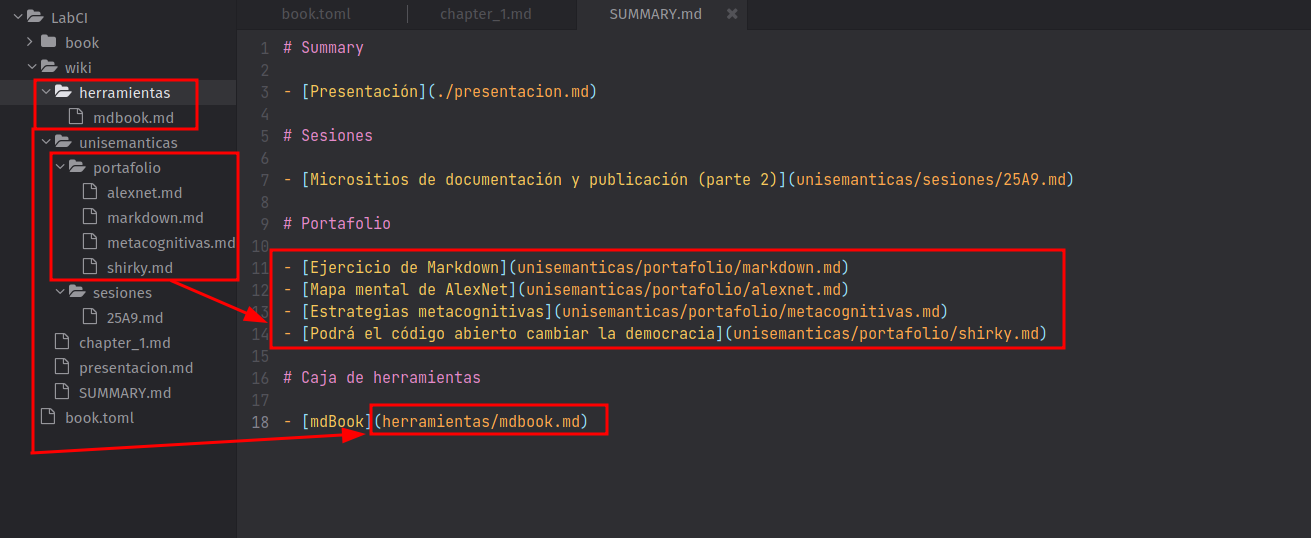The image size is (1311, 538).
Task: Open 25A9.md from the tree
Action: (x=135, y=317)
